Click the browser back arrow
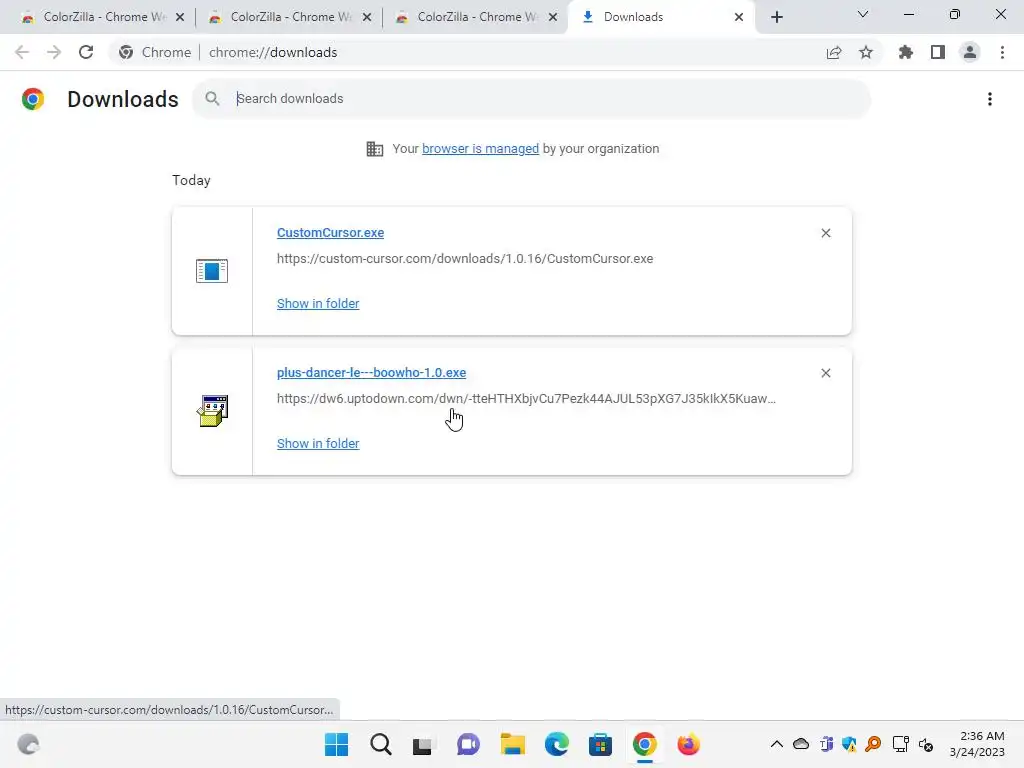 tap(22, 52)
